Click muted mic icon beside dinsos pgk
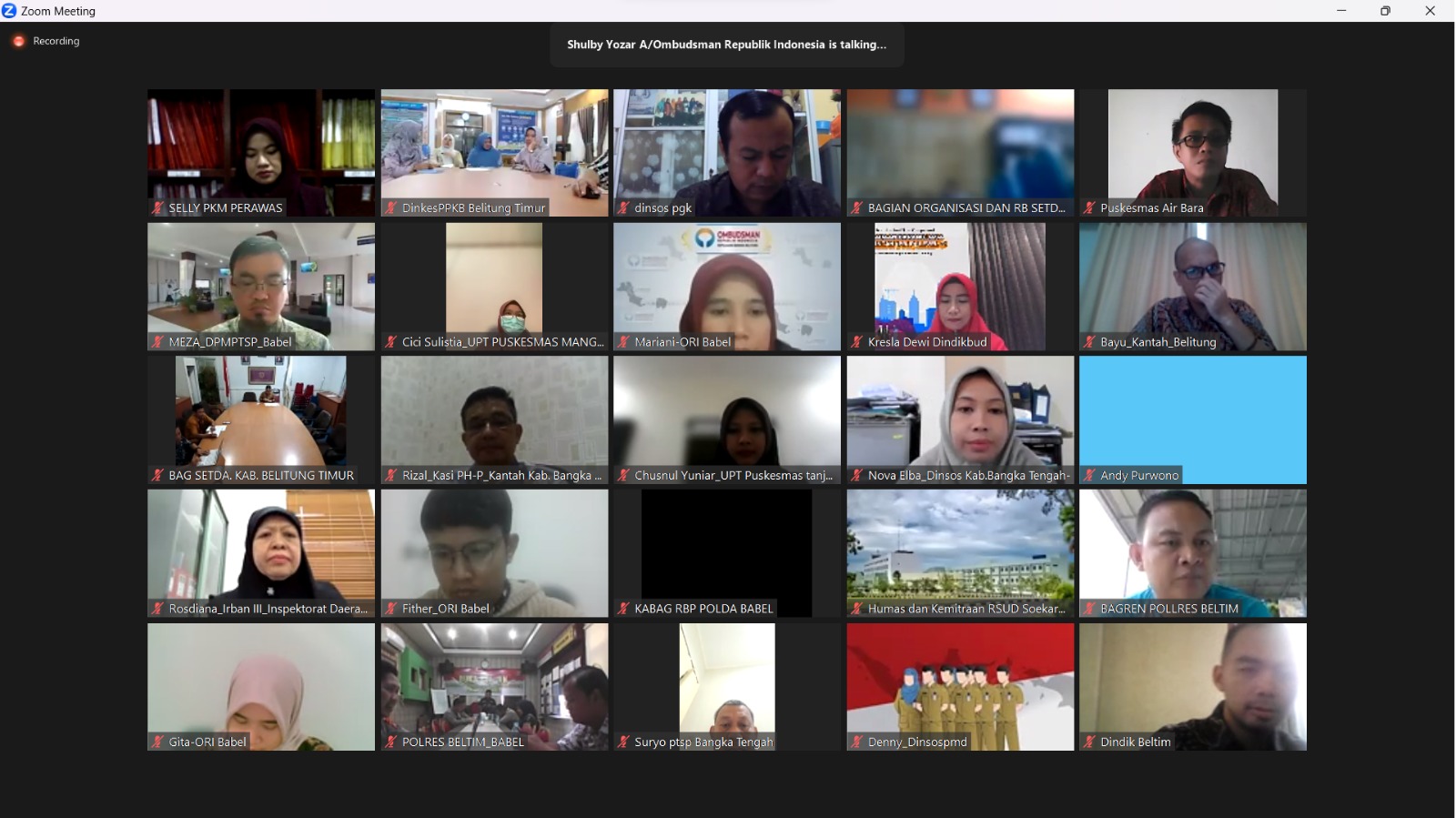 [x=624, y=208]
